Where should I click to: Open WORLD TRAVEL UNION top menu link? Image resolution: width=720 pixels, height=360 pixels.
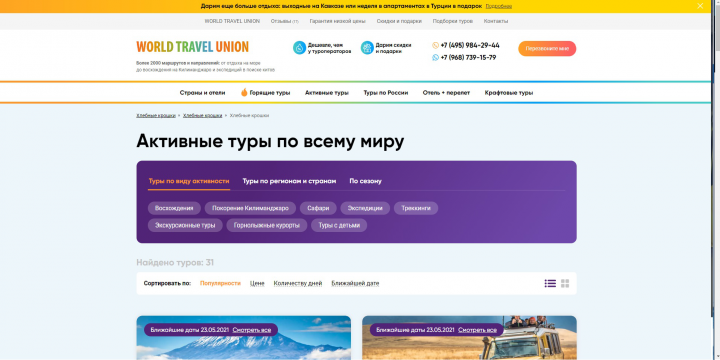(232, 21)
